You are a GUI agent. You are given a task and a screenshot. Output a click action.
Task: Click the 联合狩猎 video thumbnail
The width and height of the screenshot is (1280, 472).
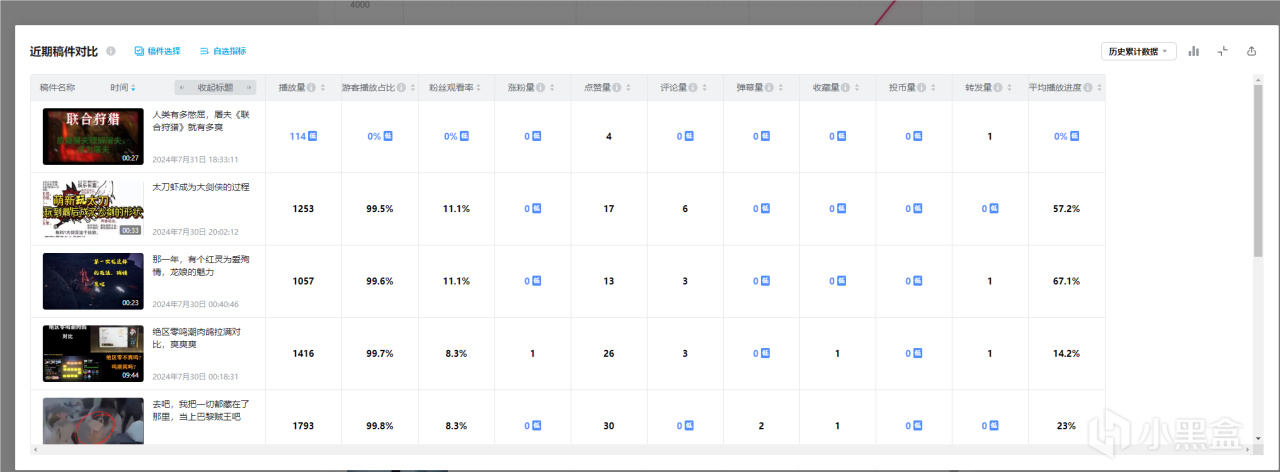pos(93,136)
